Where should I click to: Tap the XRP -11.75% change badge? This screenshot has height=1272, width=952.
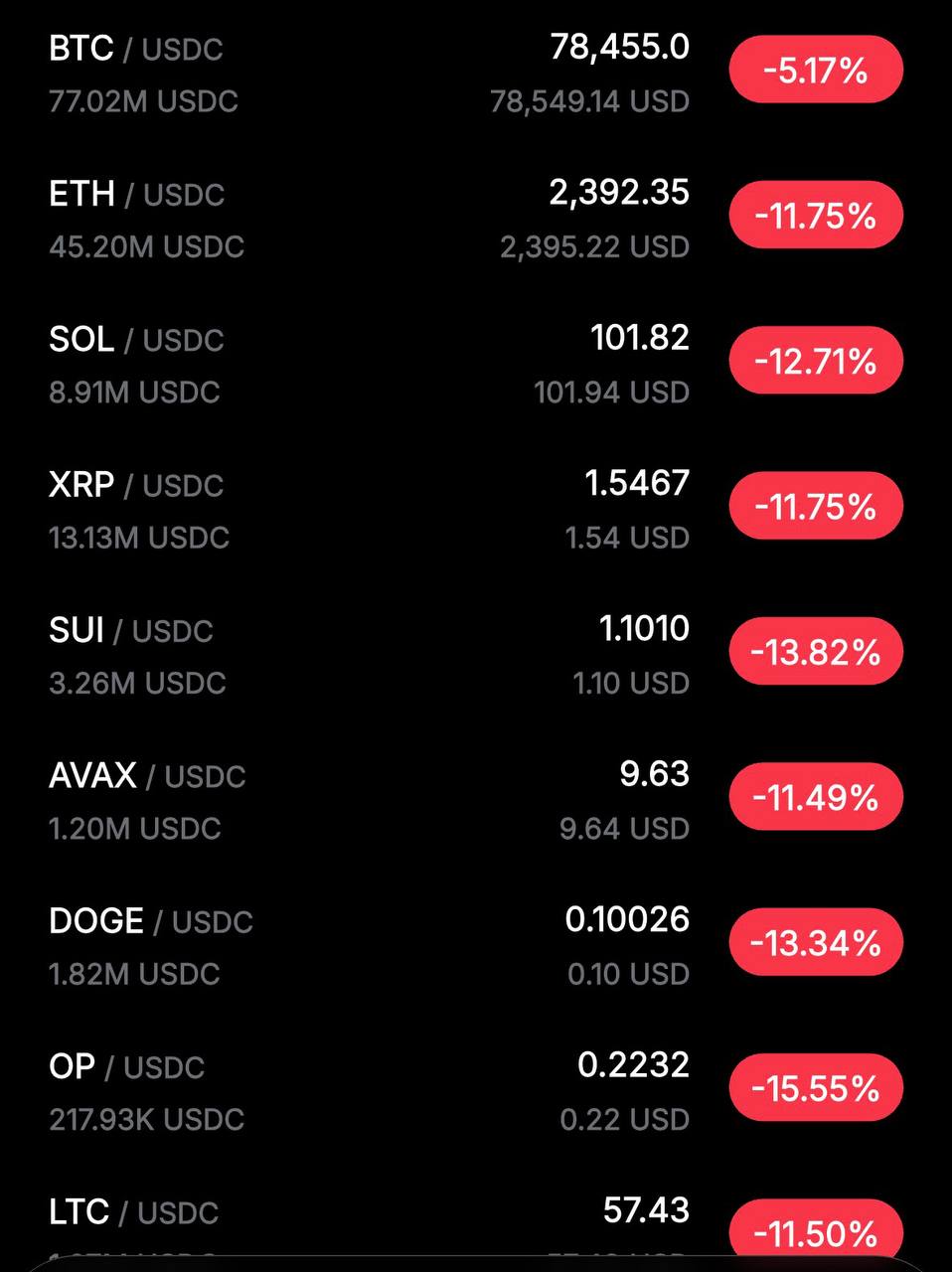816,507
